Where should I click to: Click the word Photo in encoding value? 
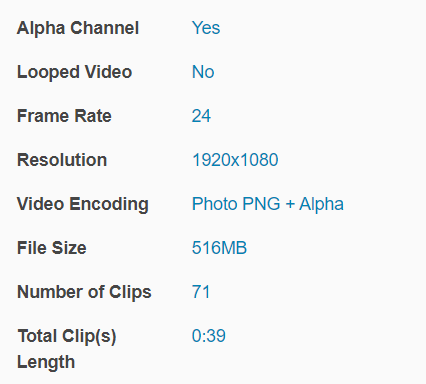[215, 204]
